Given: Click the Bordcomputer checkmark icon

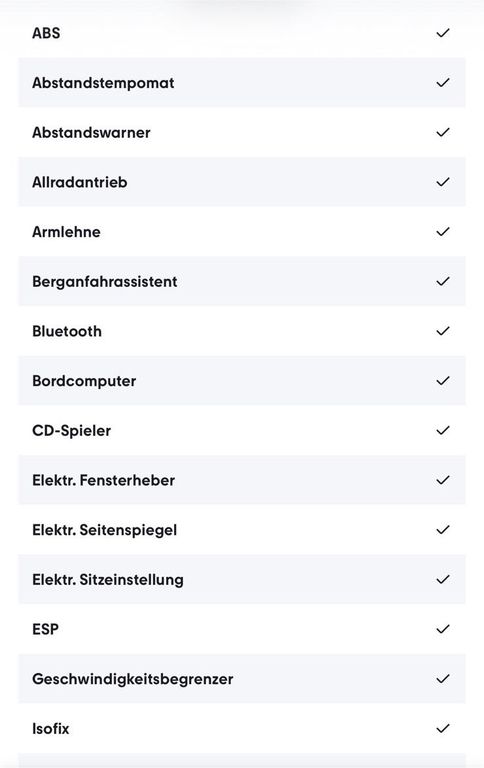Looking at the screenshot, I should click(442, 381).
